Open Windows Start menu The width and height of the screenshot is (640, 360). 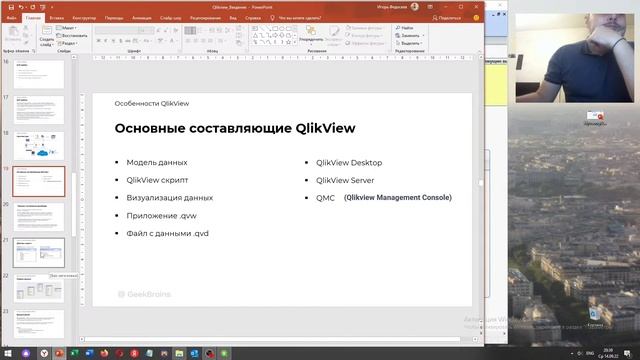[x=8, y=353]
